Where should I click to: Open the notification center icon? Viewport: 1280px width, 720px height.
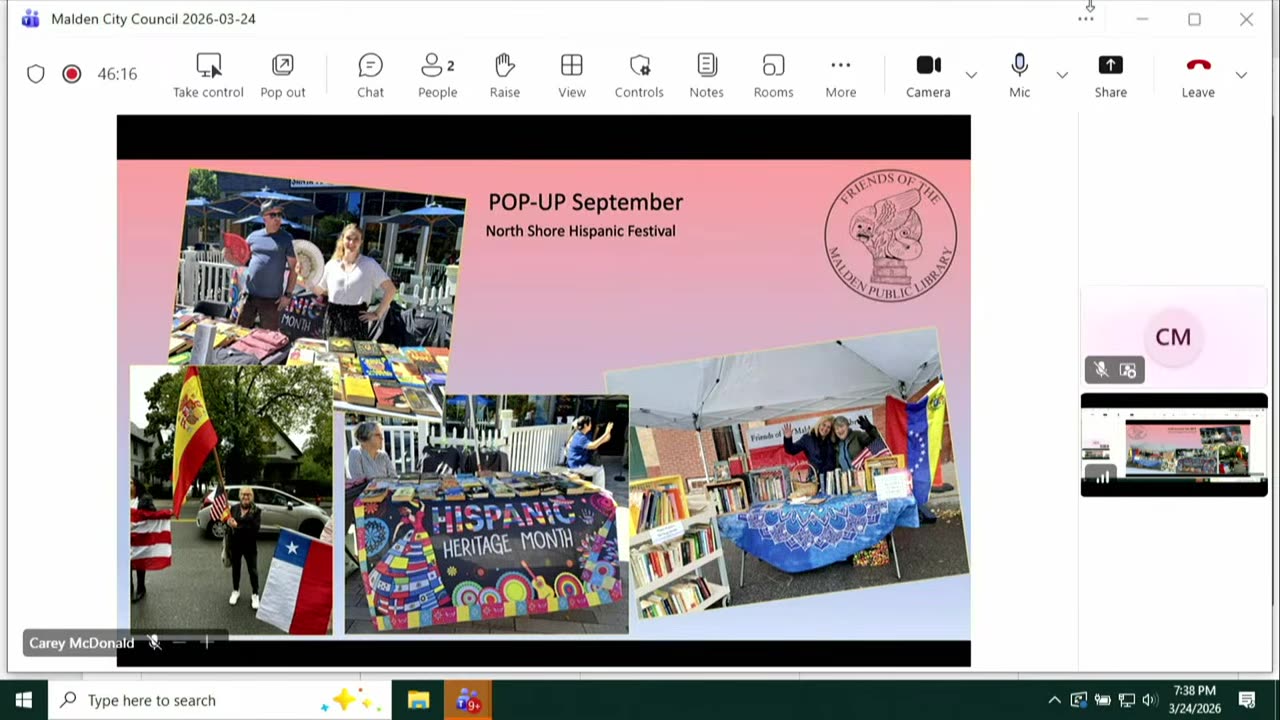point(1247,700)
